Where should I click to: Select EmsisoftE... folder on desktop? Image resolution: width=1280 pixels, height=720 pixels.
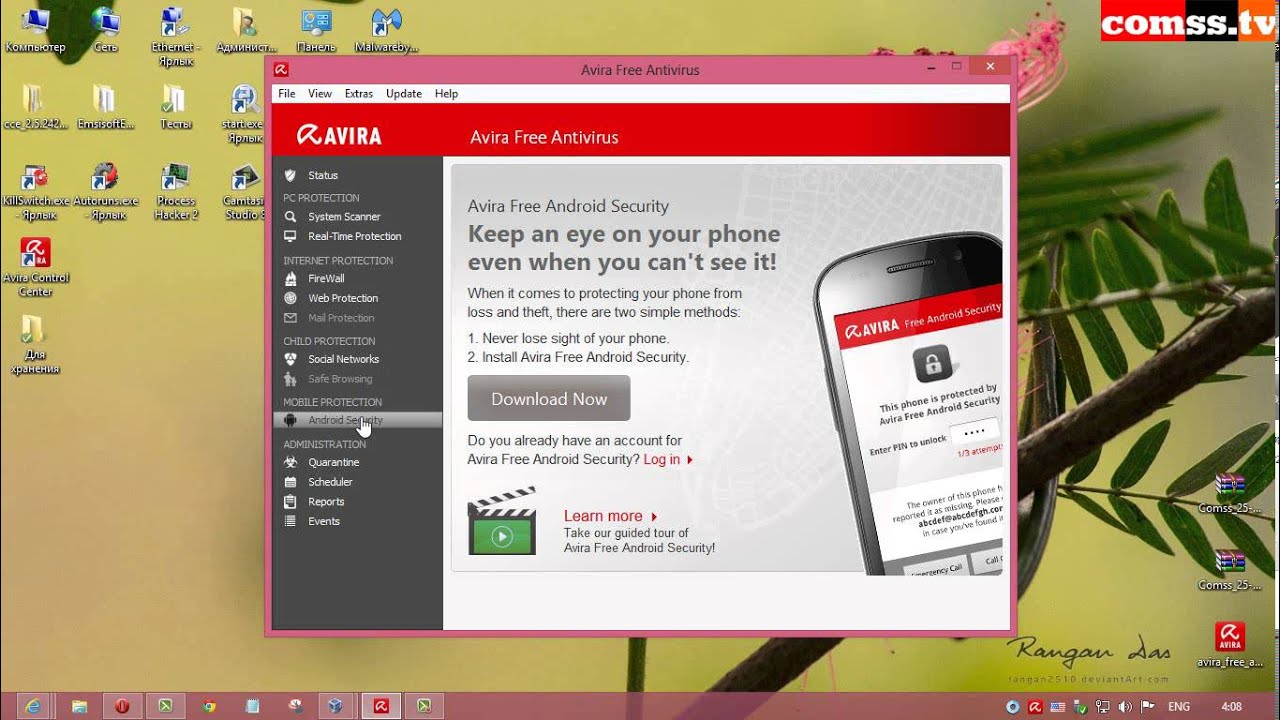[105, 107]
